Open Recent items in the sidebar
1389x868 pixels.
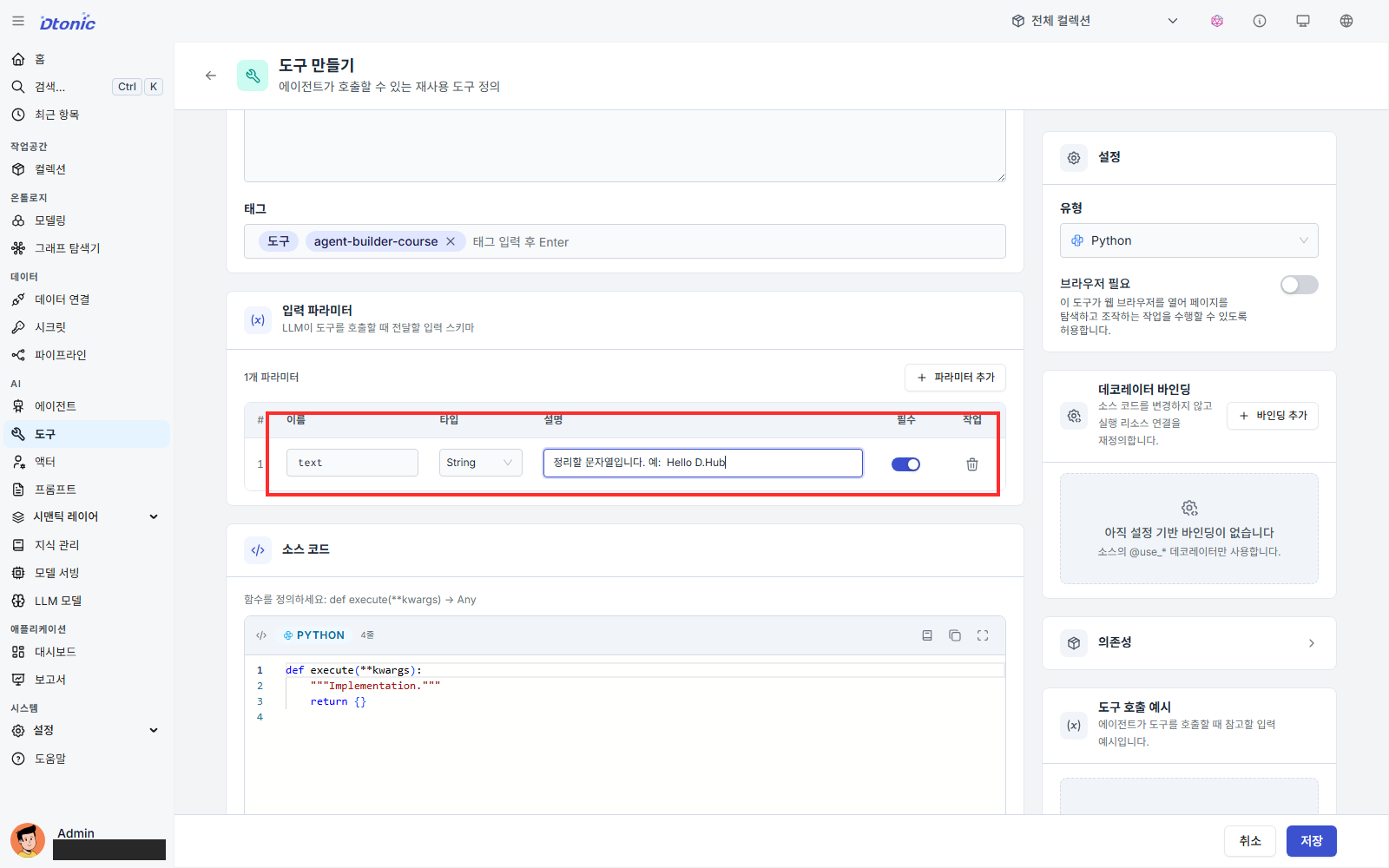pos(85,115)
